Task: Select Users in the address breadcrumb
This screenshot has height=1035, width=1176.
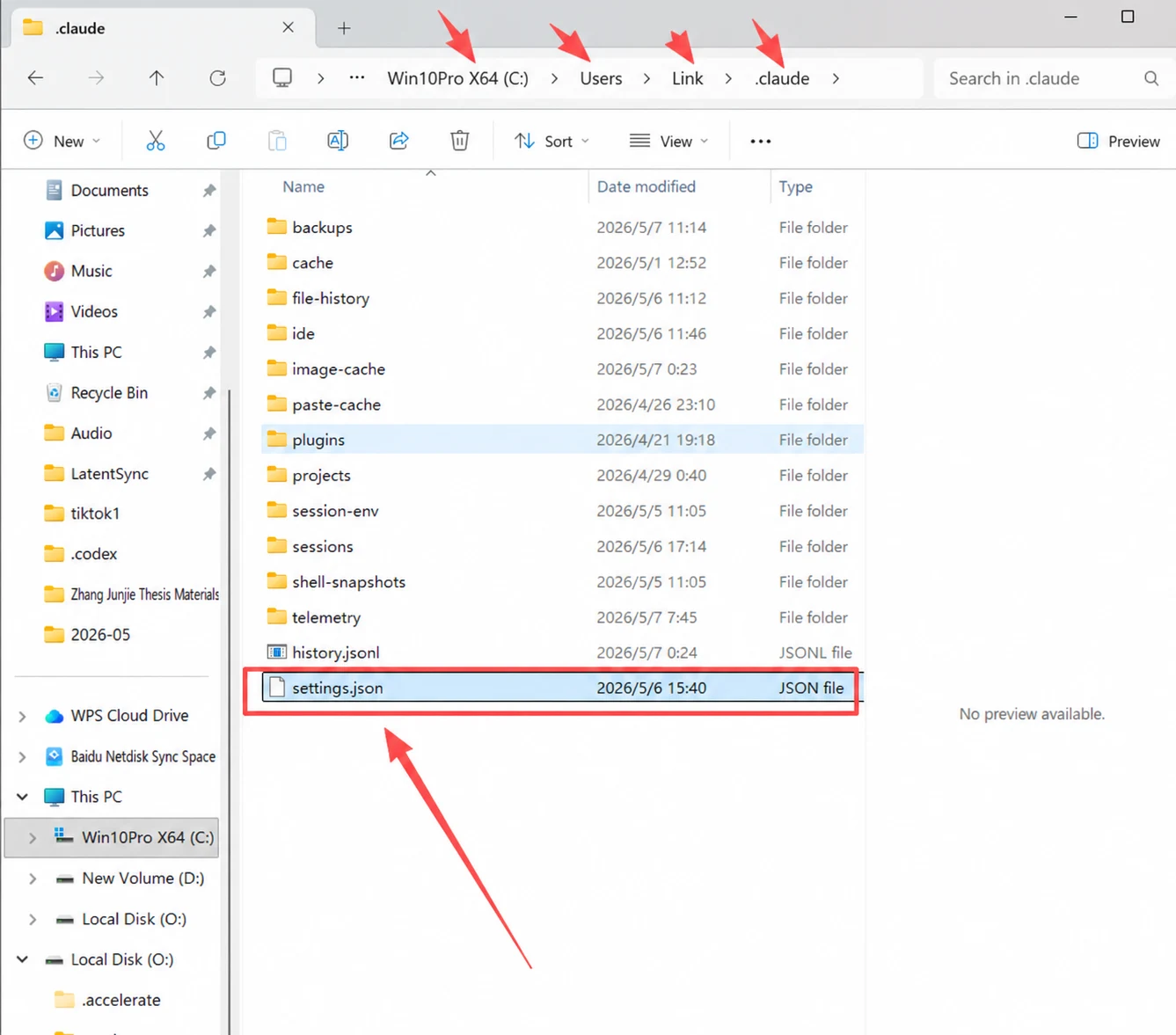Action: tap(601, 78)
